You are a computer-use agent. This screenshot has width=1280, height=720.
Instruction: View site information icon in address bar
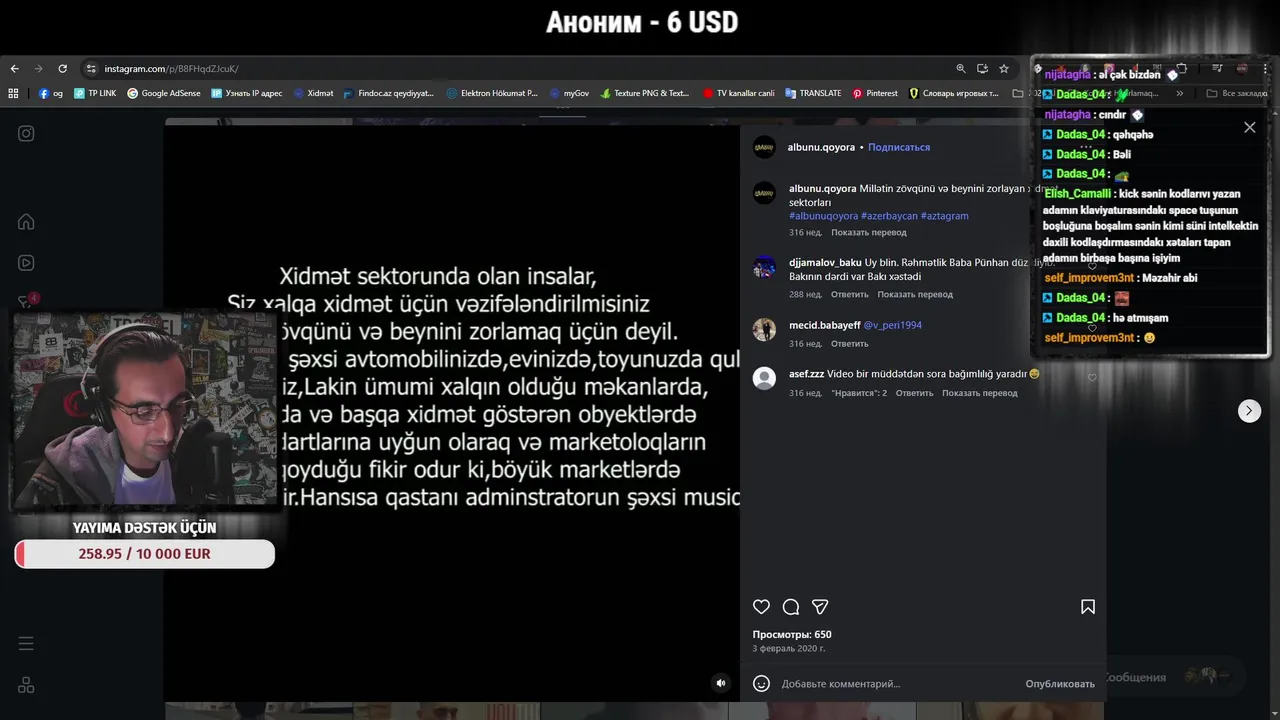[x=91, y=69]
